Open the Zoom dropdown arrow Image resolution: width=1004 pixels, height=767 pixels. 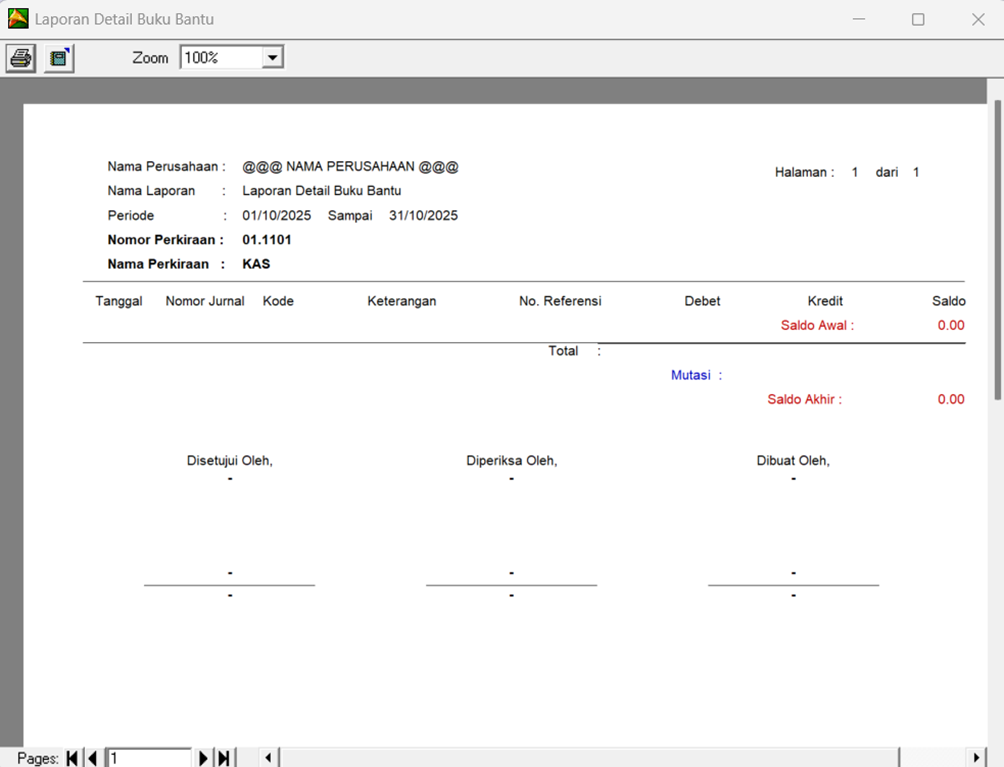pyautogui.click(x=272, y=58)
